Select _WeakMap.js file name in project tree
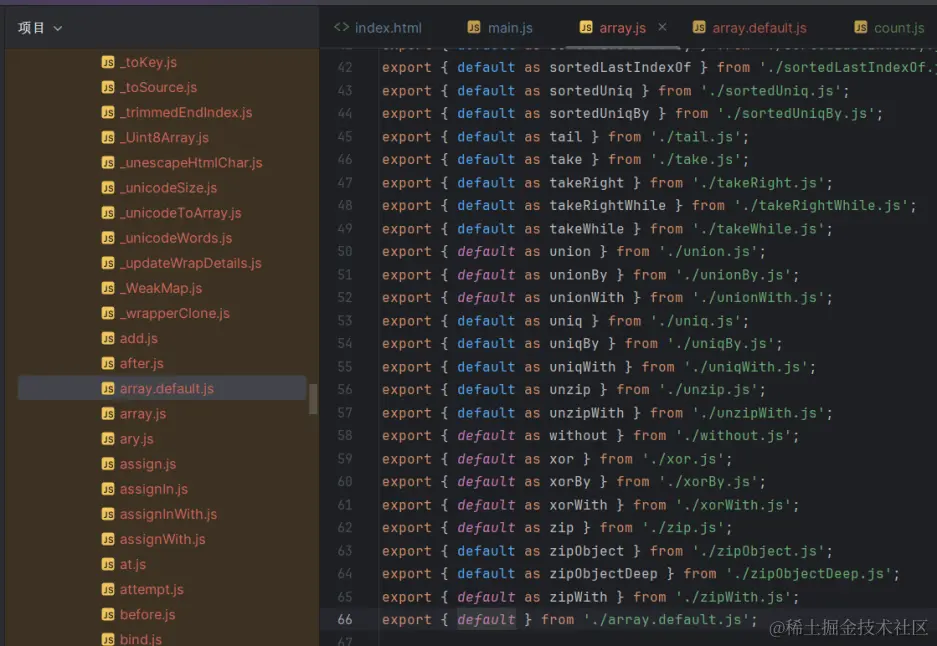 tap(161, 288)
